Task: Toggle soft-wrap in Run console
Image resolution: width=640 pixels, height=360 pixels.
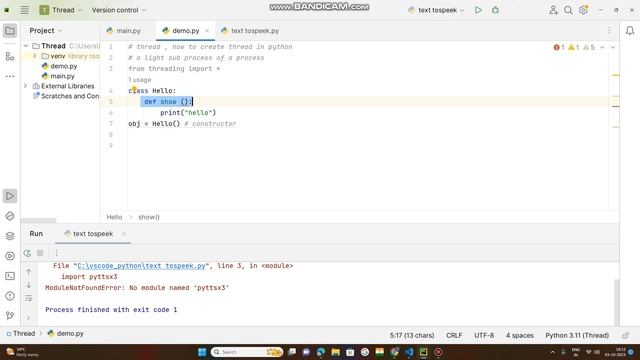Action: tap(29, 298)
